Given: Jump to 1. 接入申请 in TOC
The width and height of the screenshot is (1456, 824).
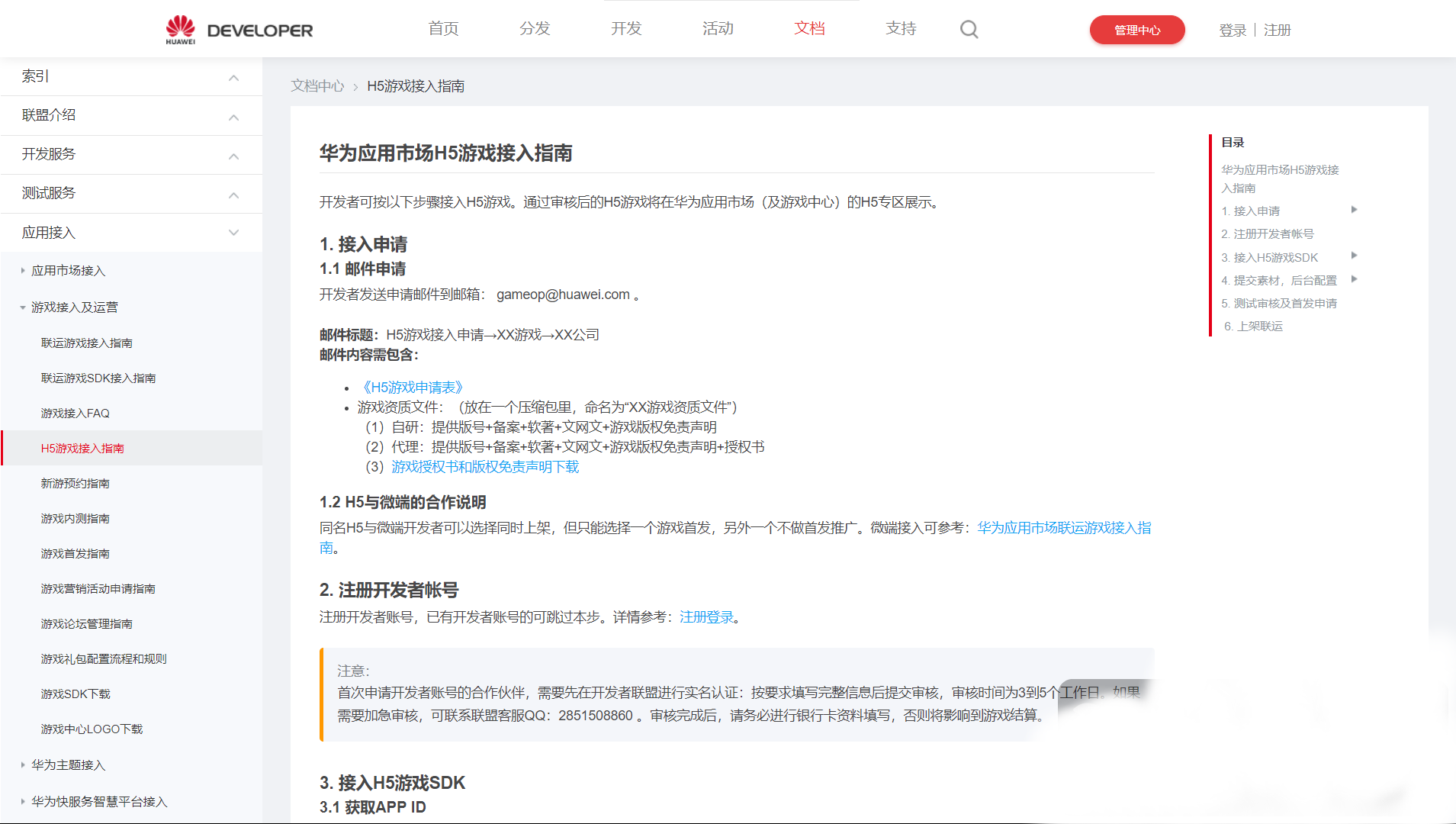Looking at the screenshot, I should 1251,211.
